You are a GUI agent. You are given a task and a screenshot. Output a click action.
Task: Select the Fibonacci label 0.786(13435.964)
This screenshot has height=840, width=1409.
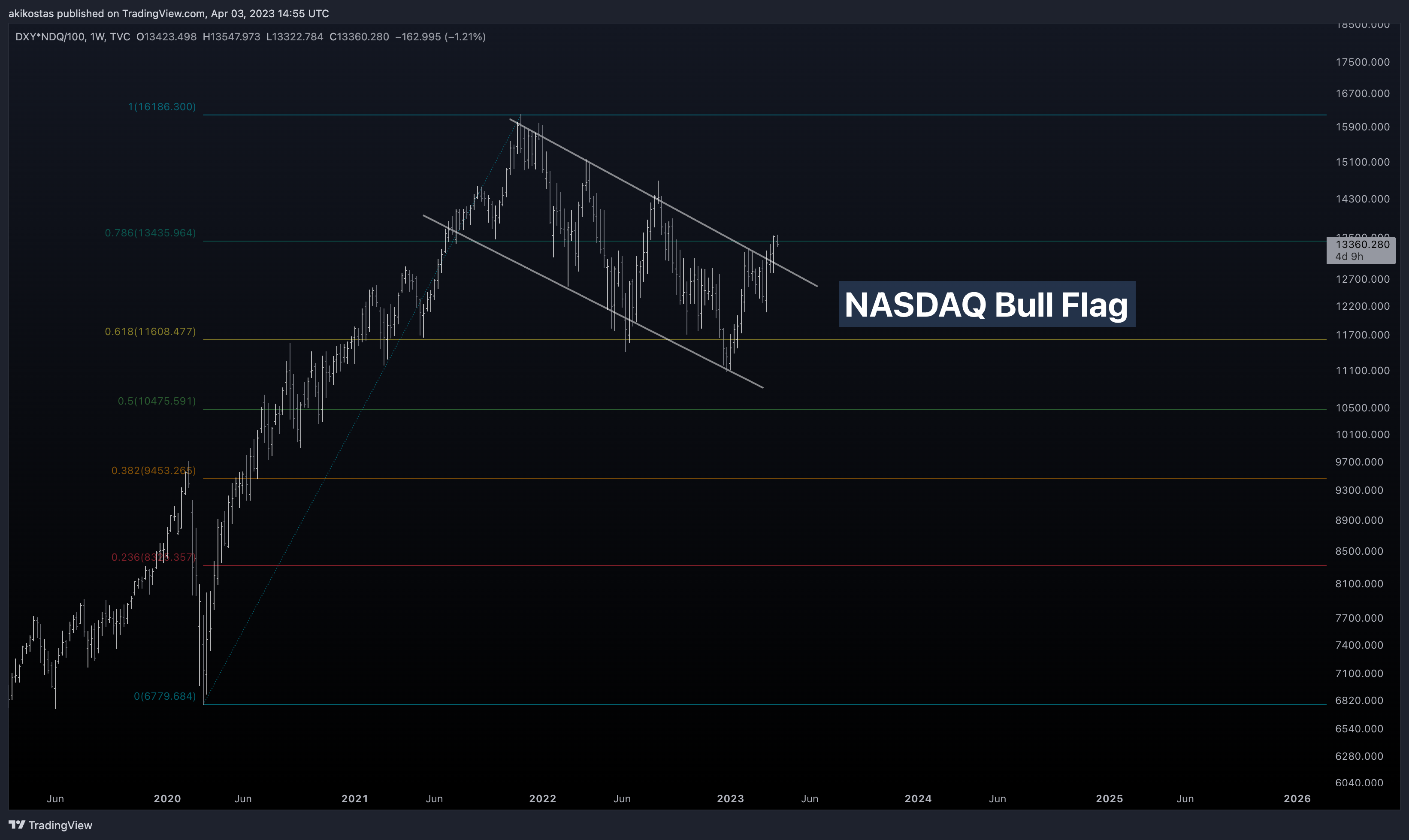151,233
